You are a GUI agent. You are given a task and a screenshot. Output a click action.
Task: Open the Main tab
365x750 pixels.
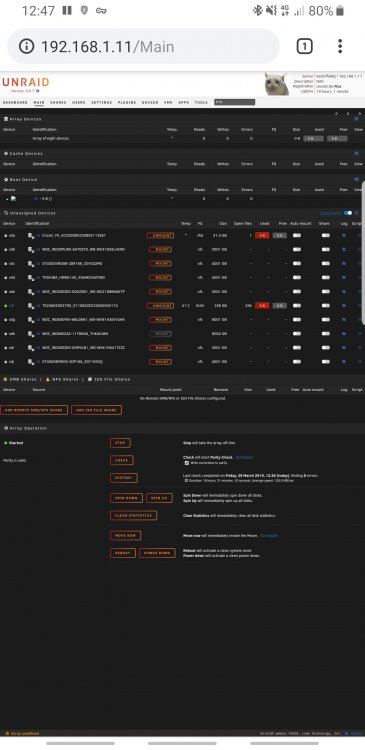(39, 102)
